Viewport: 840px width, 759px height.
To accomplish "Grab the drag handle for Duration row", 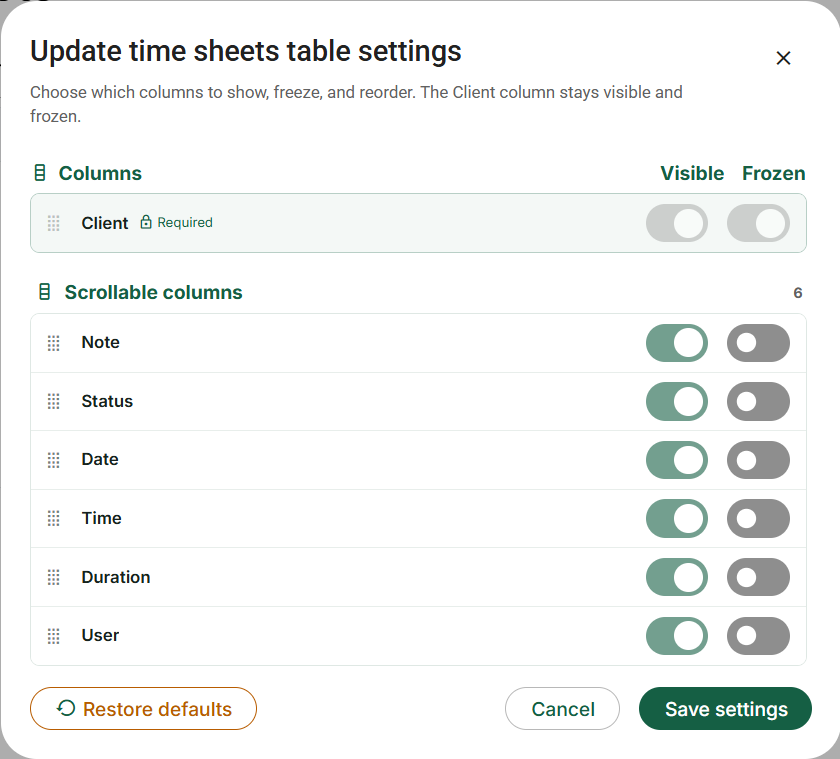I will [x=54, y=577].
